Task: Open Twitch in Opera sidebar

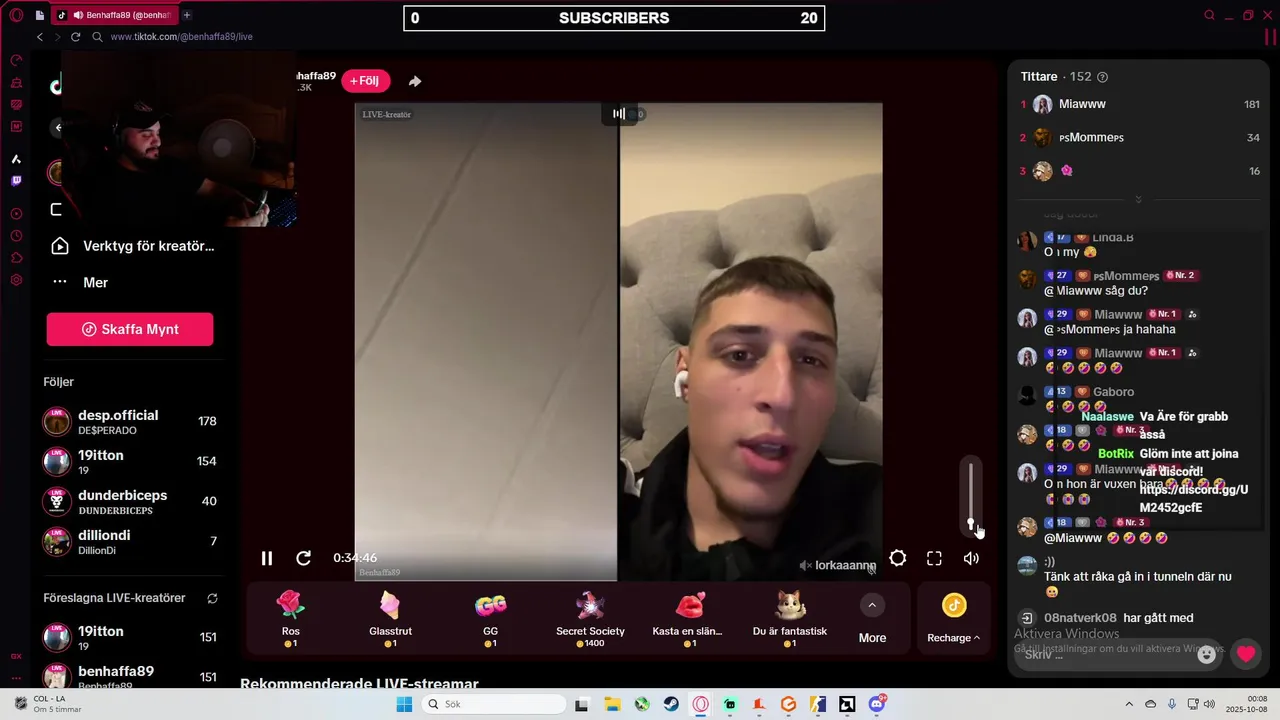Action: click(16, 181)
